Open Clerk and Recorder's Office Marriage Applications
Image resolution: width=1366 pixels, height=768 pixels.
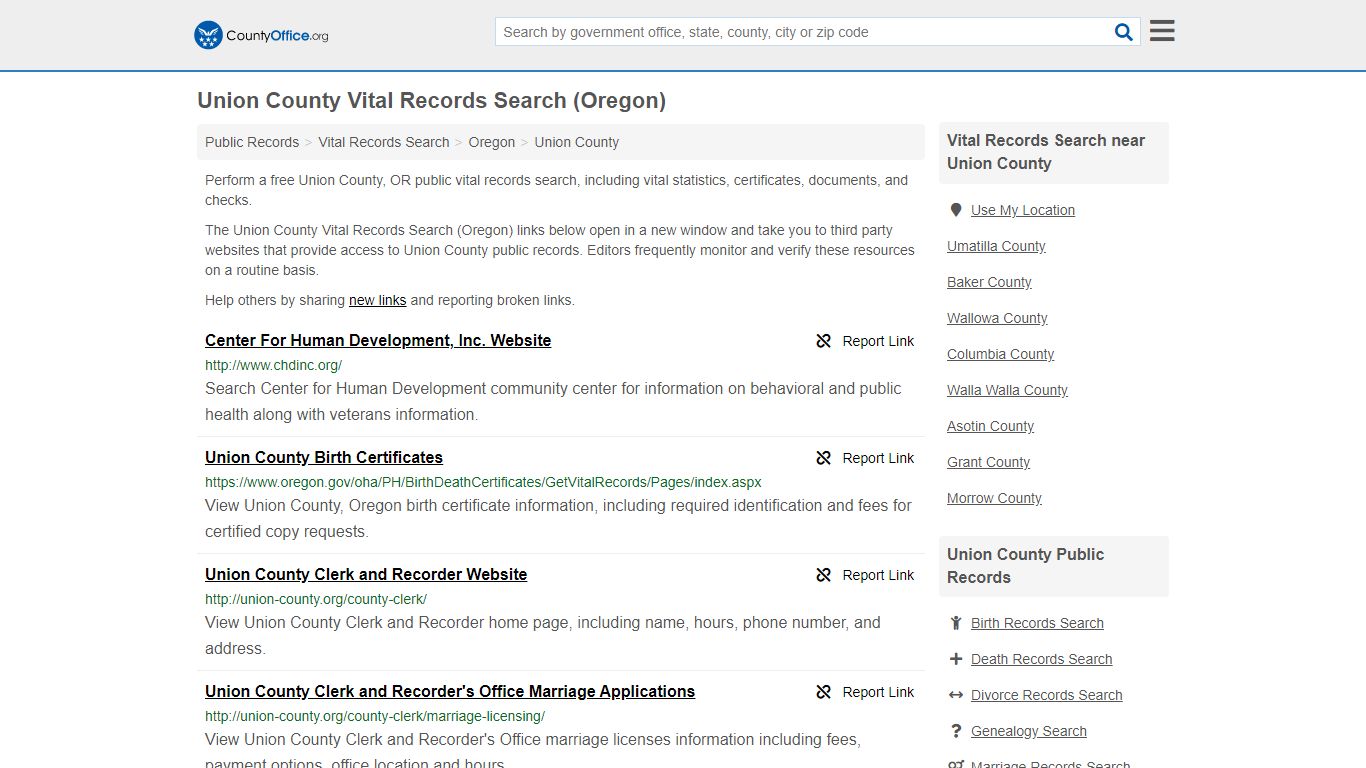tap(450, 691)
